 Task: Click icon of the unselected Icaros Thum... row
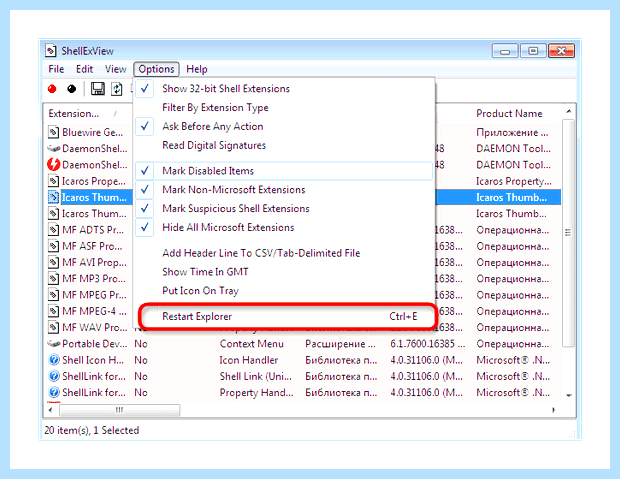pyautogui.click(x=53, y=213)
